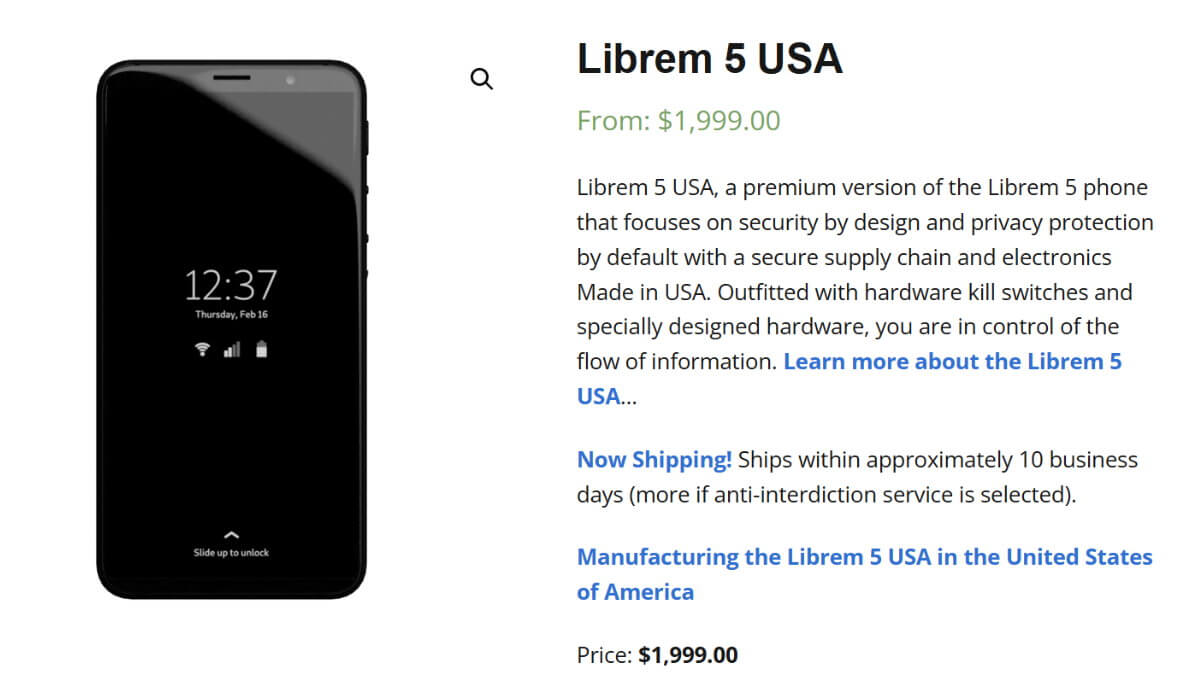Select the Wi-Fi icon on the phone screen
1200x675 pixels.
(201, 351)
